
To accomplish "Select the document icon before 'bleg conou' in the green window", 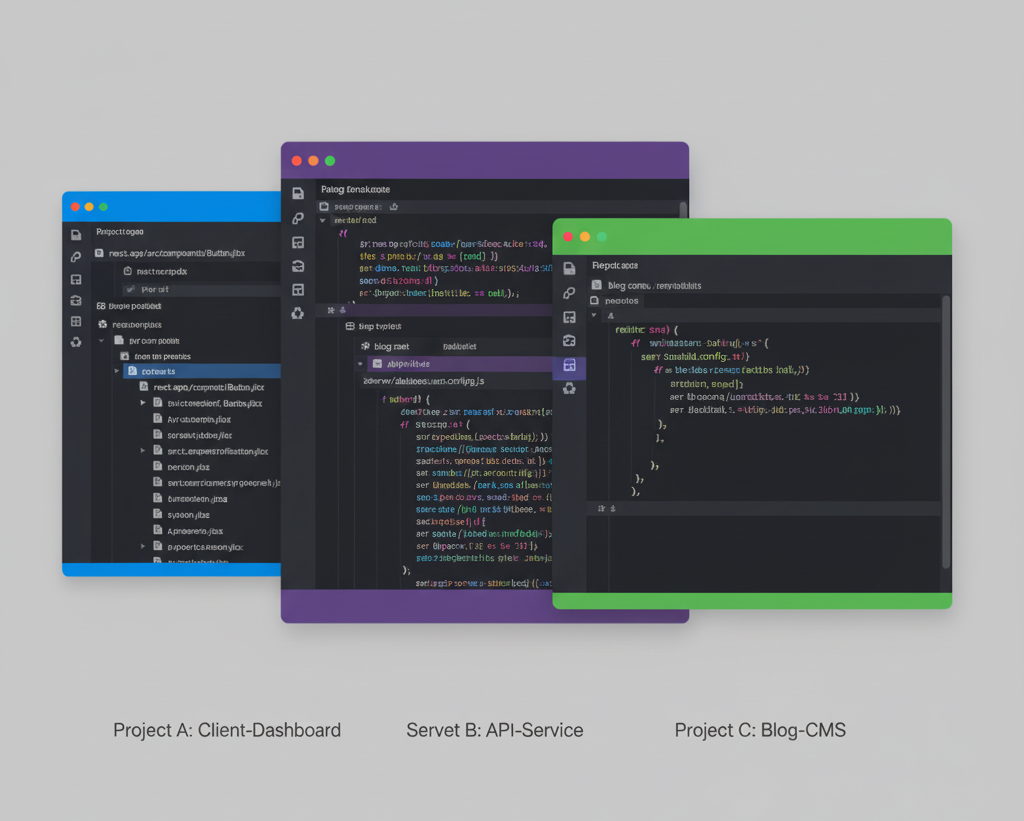I will pyautogui.click(x=596, y=285).
